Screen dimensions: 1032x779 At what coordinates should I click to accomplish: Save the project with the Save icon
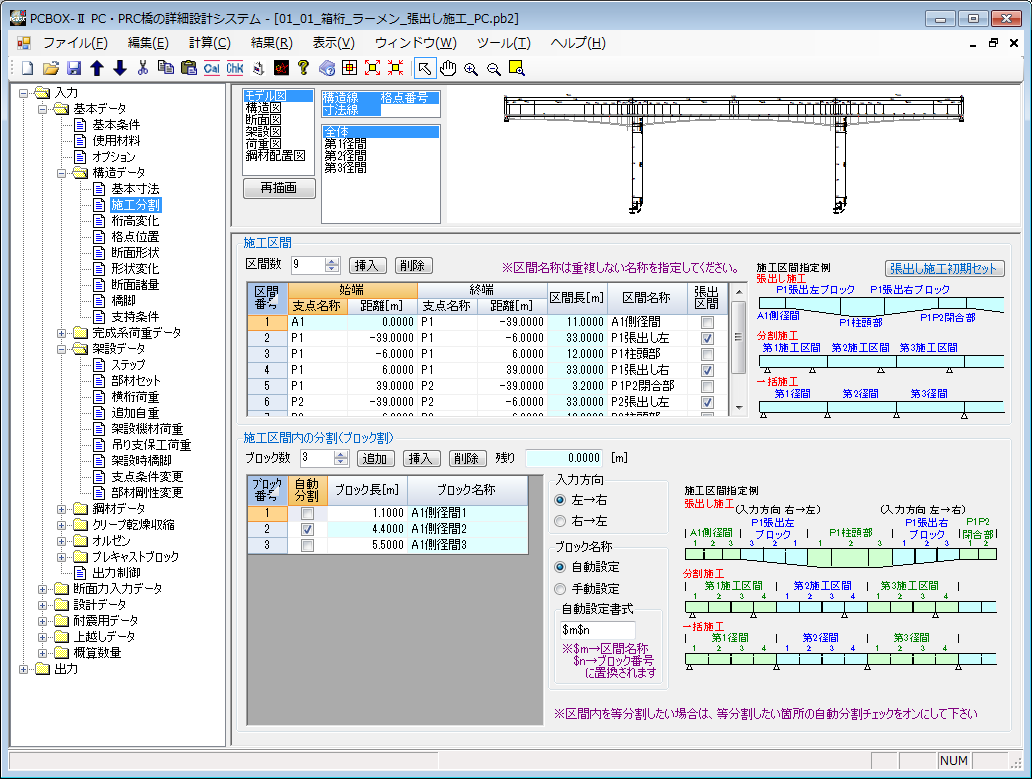pyautogui.click(x=74, y=67)
